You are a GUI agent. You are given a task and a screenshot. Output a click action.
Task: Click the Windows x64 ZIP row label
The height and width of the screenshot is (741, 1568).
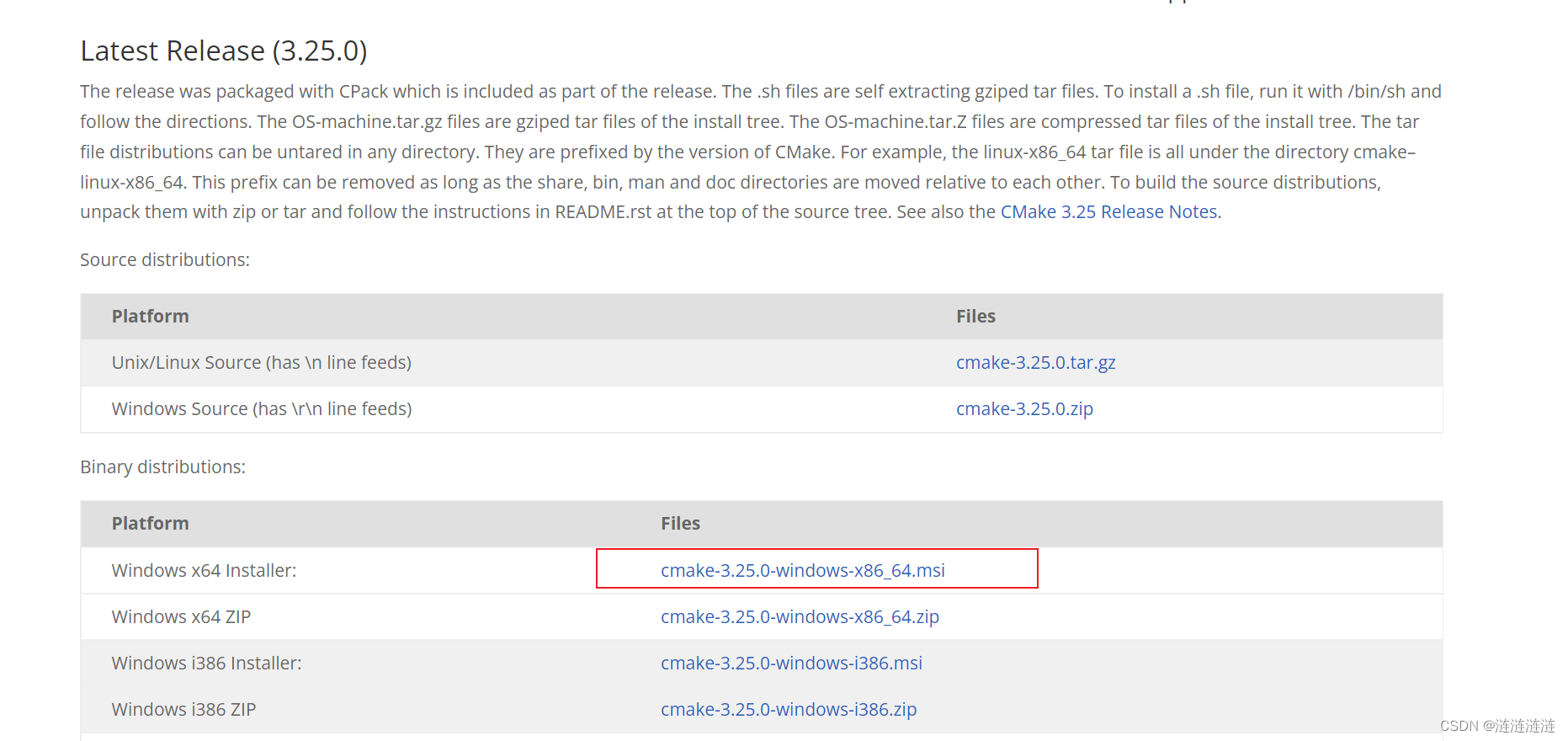181,617
